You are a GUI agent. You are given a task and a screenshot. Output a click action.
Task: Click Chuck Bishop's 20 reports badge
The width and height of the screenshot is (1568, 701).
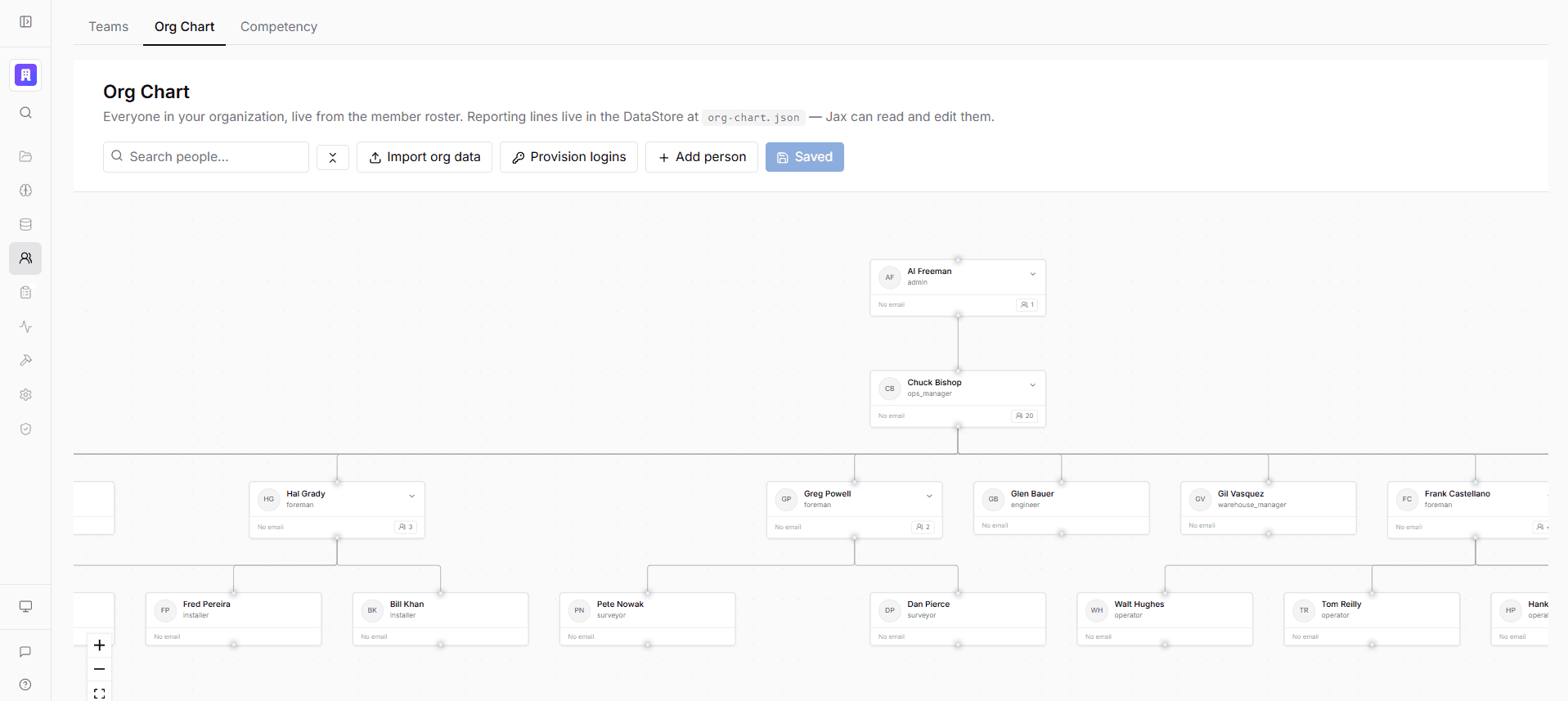[1025, 416]
